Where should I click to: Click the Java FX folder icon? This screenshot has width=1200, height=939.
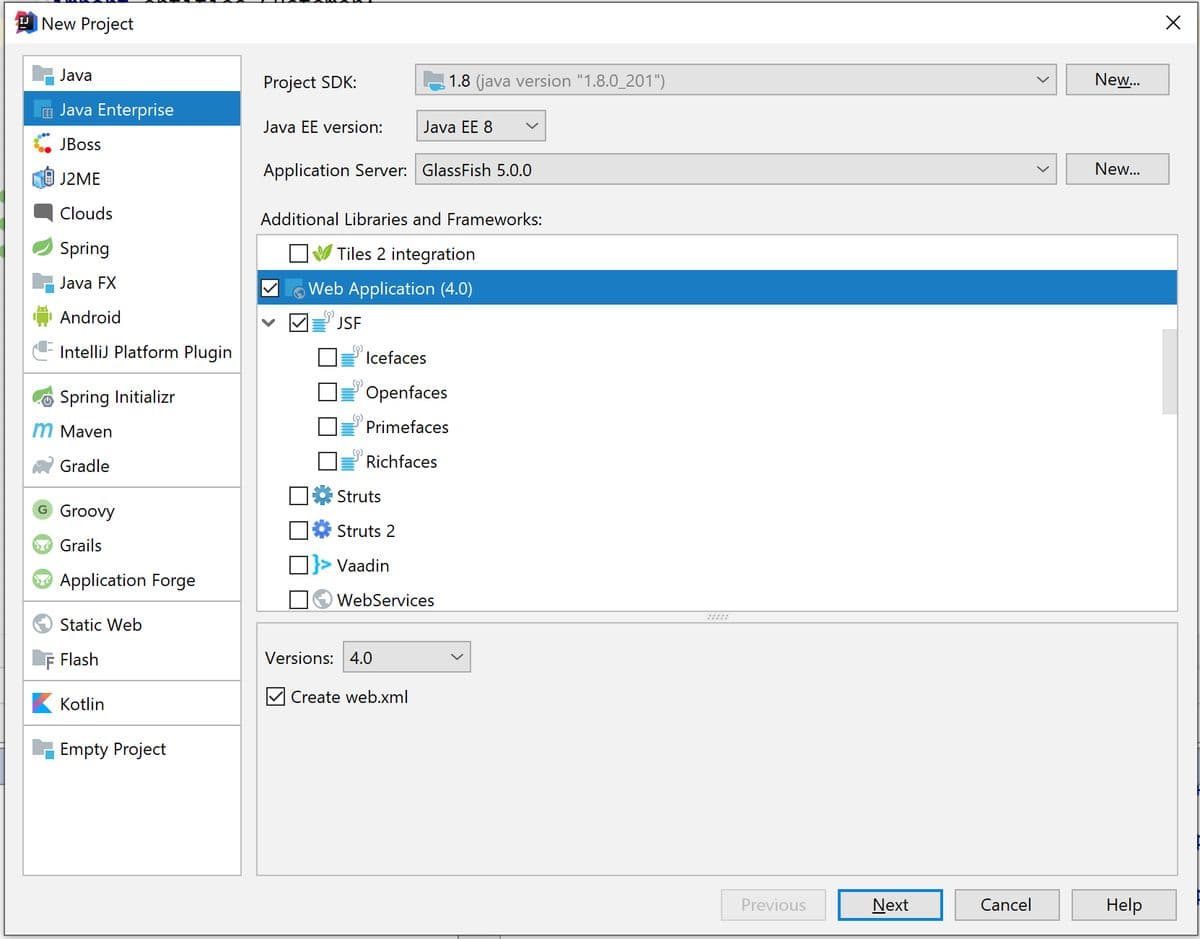pyautogui.click(x=42, y=282)
